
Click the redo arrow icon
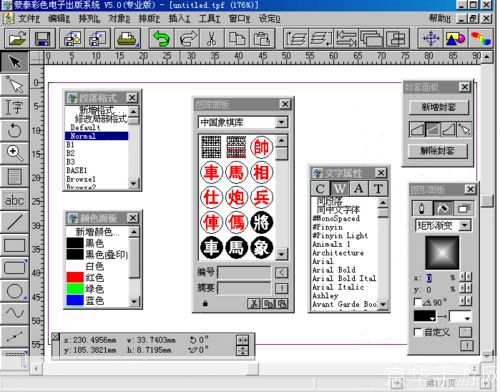tap(187, 39)
